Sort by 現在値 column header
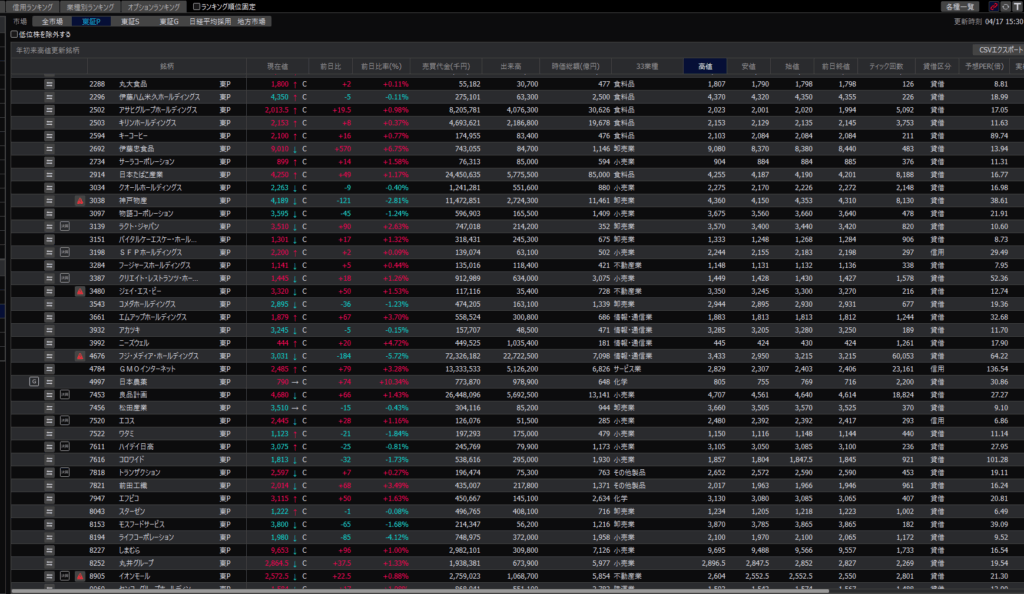Image resolution: width=1024 pixels, height=594 pixels. coord(278,66)
